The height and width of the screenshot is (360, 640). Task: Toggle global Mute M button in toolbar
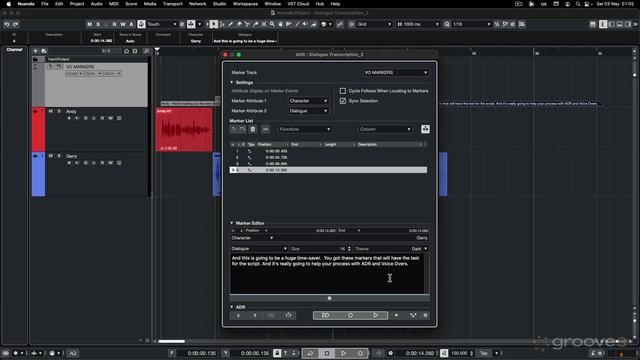coord(89,24)
